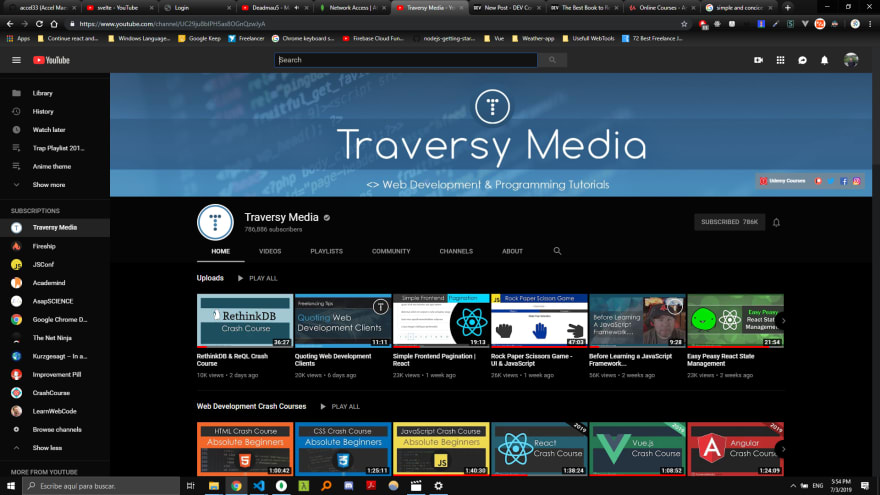Open Google Keep bookmark
The image size is (880, 495).
[199, 39]
